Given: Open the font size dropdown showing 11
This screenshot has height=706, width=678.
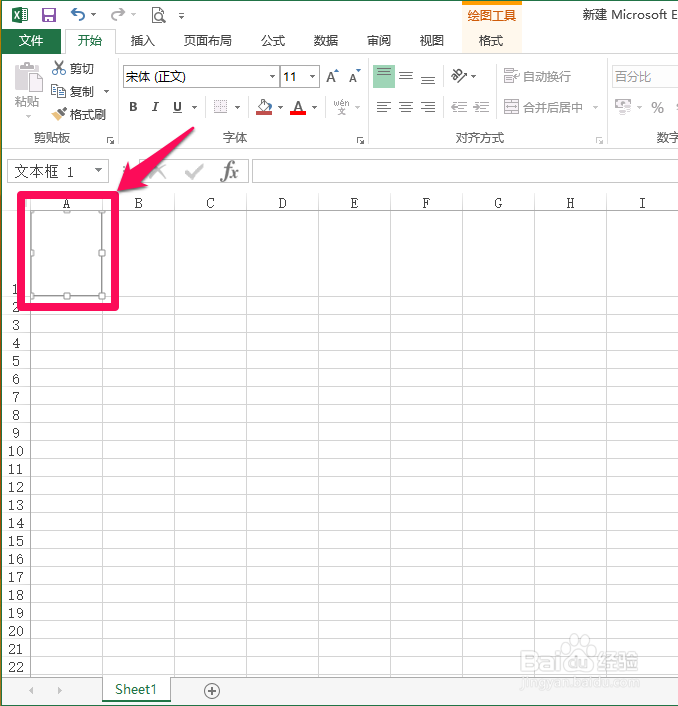Looking at the screenshot, I should click(312, 77).
